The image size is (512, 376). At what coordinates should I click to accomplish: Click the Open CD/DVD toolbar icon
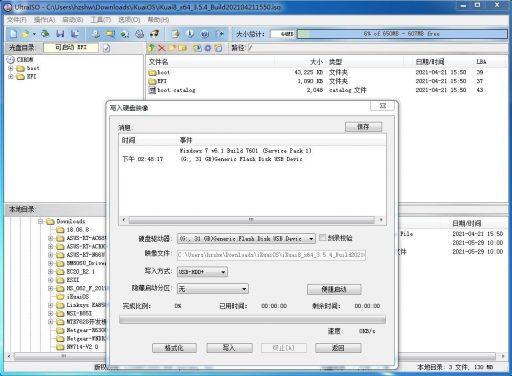[45, 34]
